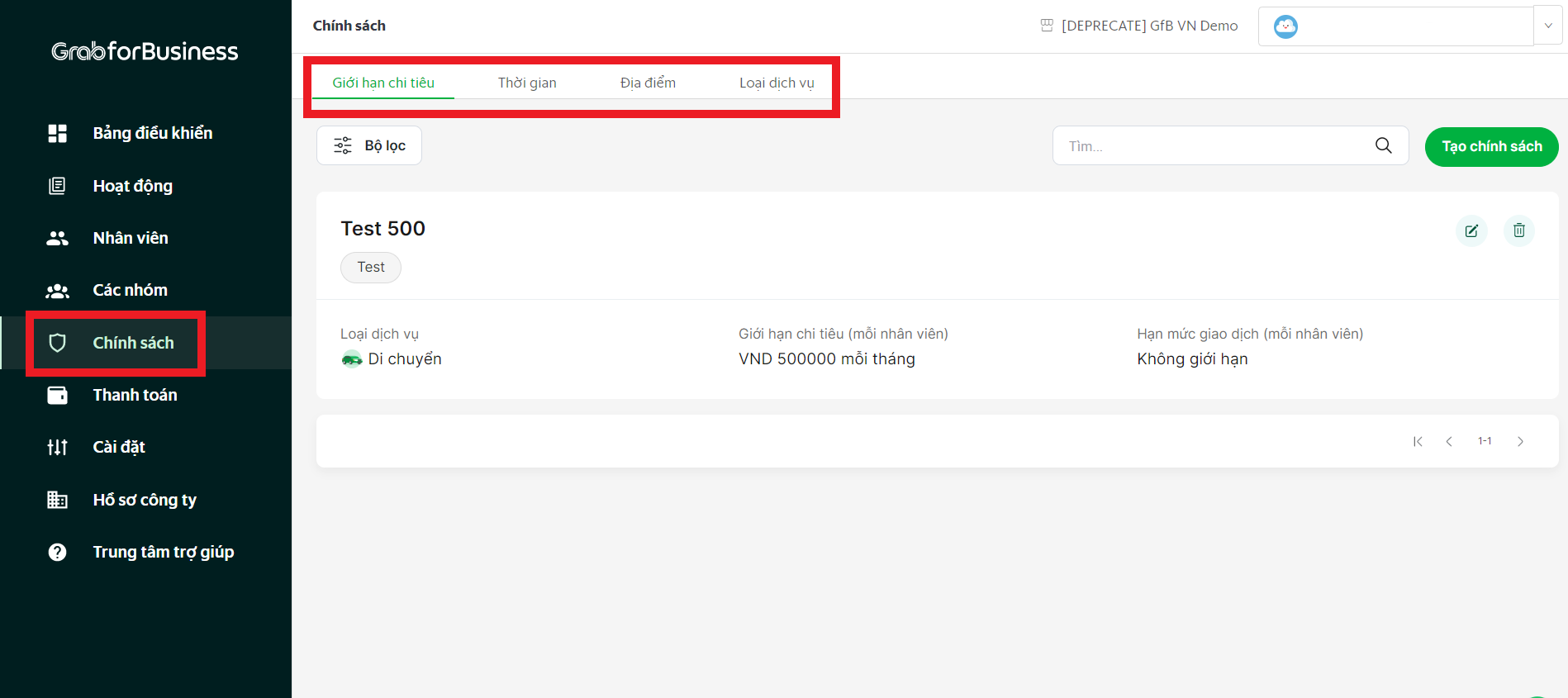Open the Bộ lọc filter button
The height and width of the screenshot is (698, 1568).
point(369,145)
